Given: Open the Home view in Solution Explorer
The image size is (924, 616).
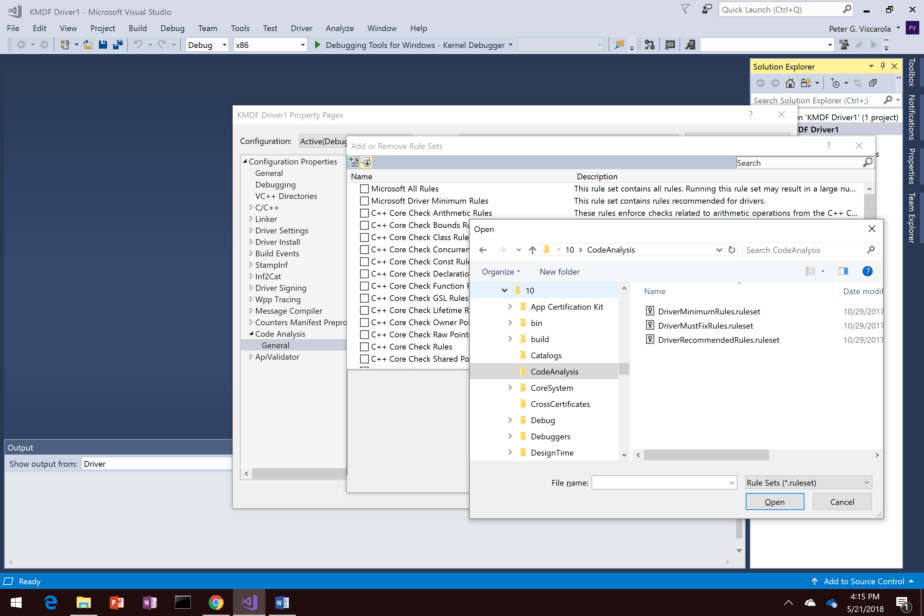Looking at the screenshot, I should coord(789,84).
